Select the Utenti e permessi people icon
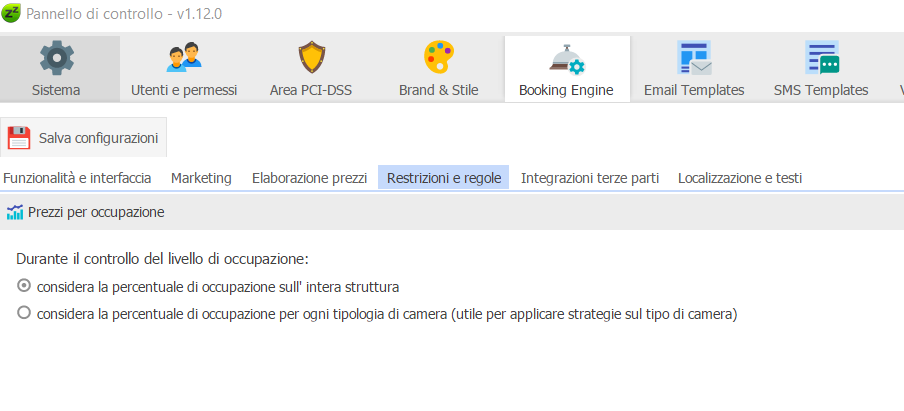This screenshot has width=904, height=411. [184, 58]
